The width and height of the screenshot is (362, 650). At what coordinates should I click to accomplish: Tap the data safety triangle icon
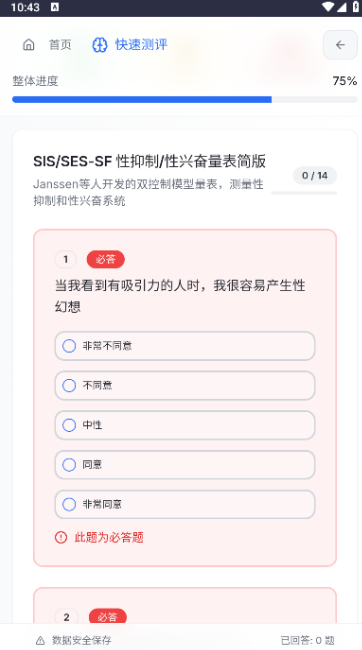click(x=40, y=640)
